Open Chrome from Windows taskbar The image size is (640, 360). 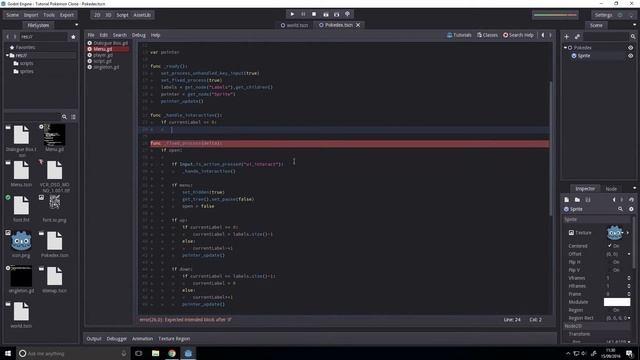pos(172,353)
